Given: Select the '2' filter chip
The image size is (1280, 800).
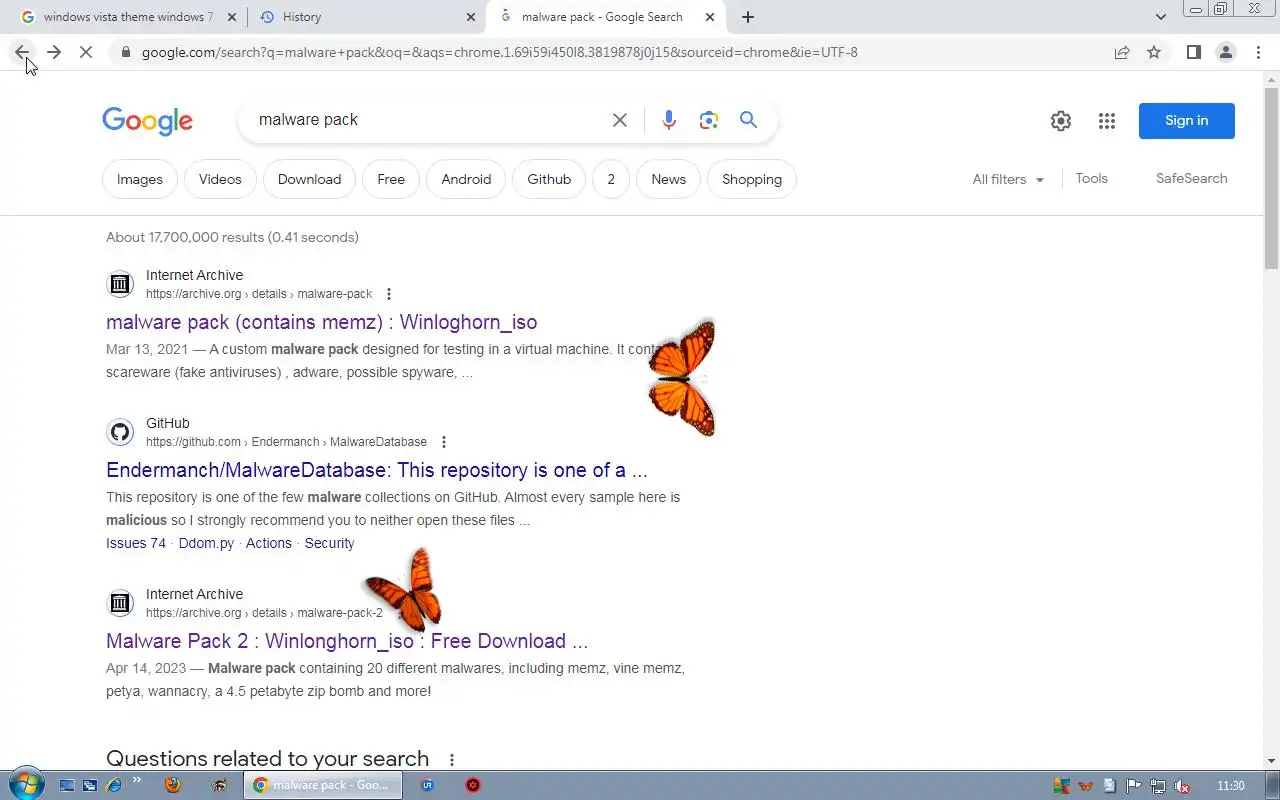Looking at the screenshot, I should pyautogui.click(x=611, y=179).
